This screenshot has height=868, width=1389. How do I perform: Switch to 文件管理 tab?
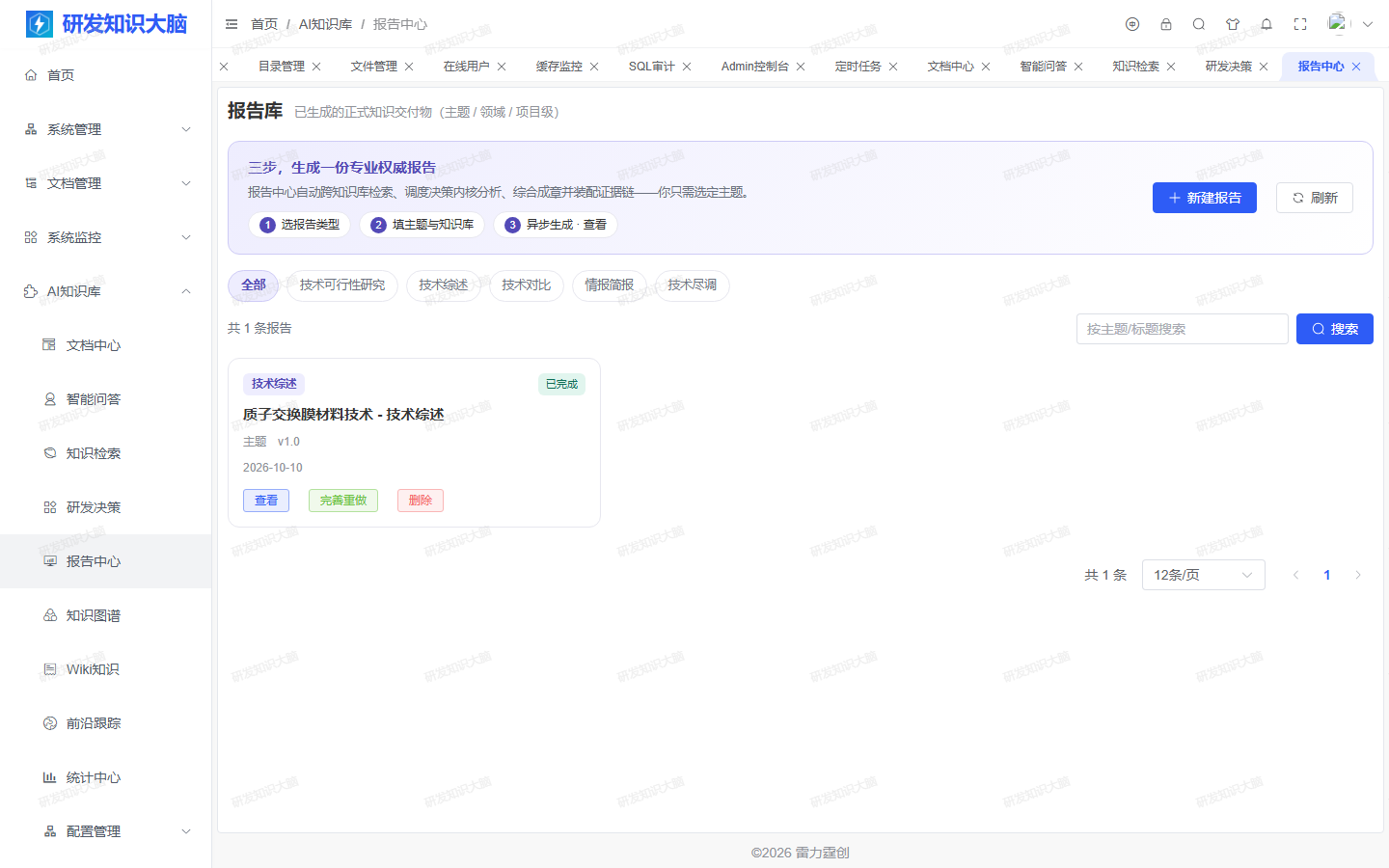click(373, 67)
